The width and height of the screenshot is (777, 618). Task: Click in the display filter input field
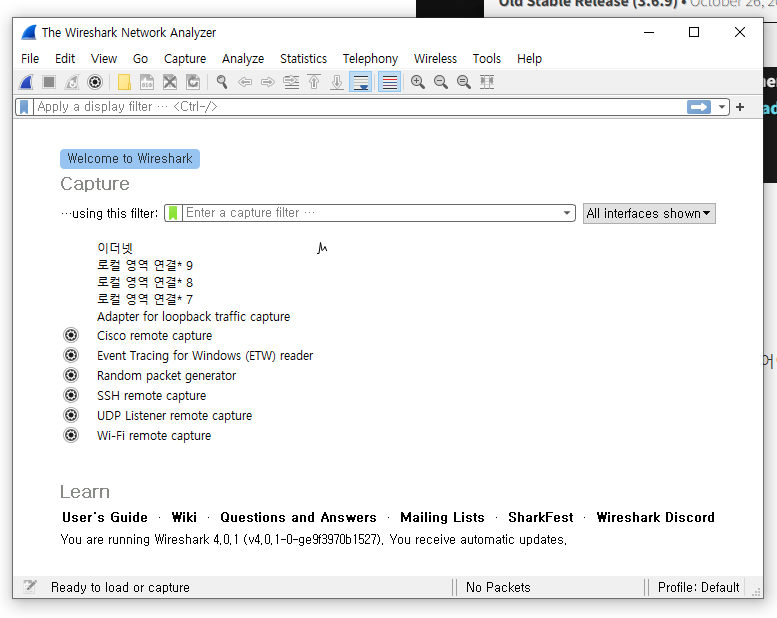[359, 107]
